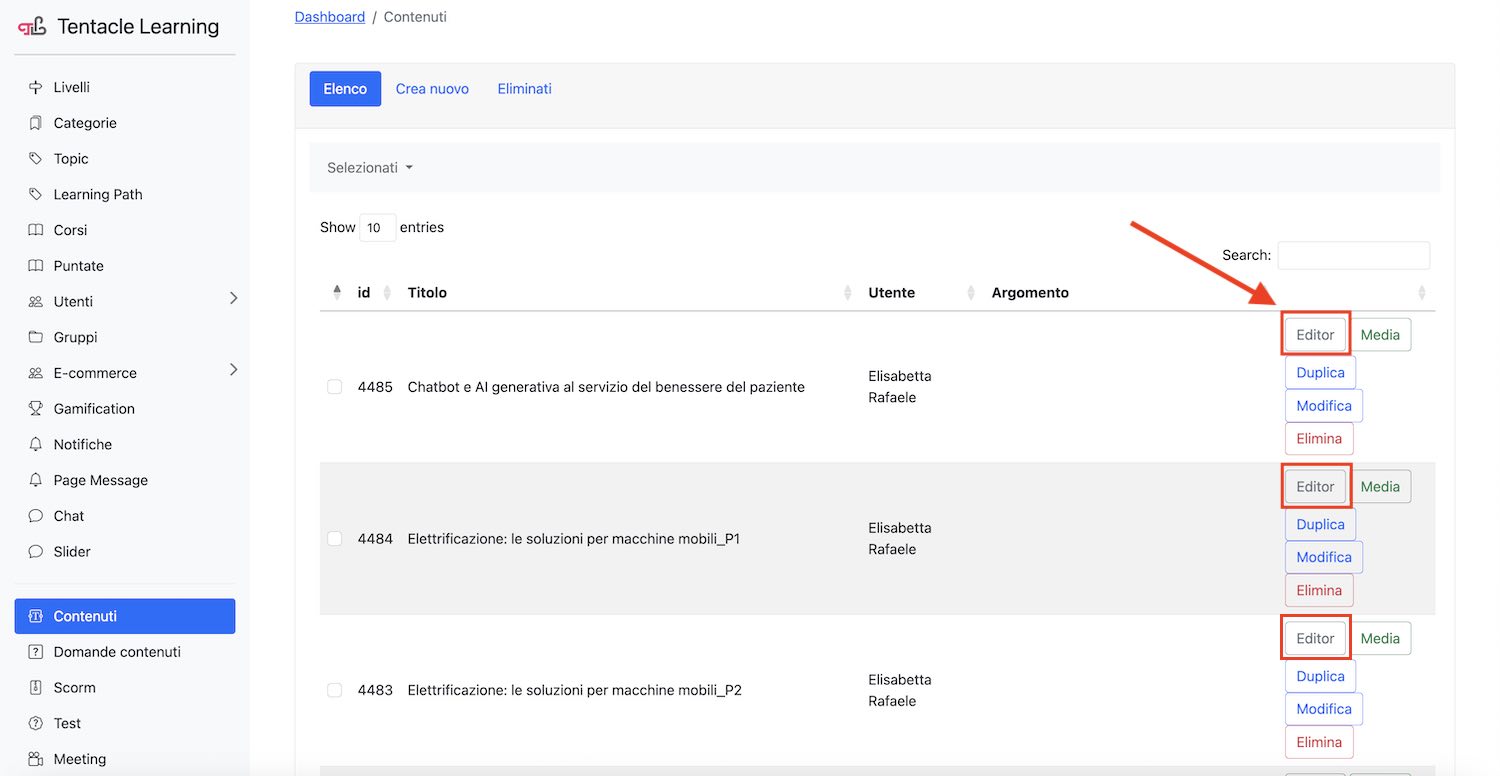Click the Notifiche bell icon
The width and height of the screenshot is (1500, 776).
coord(36,444)
